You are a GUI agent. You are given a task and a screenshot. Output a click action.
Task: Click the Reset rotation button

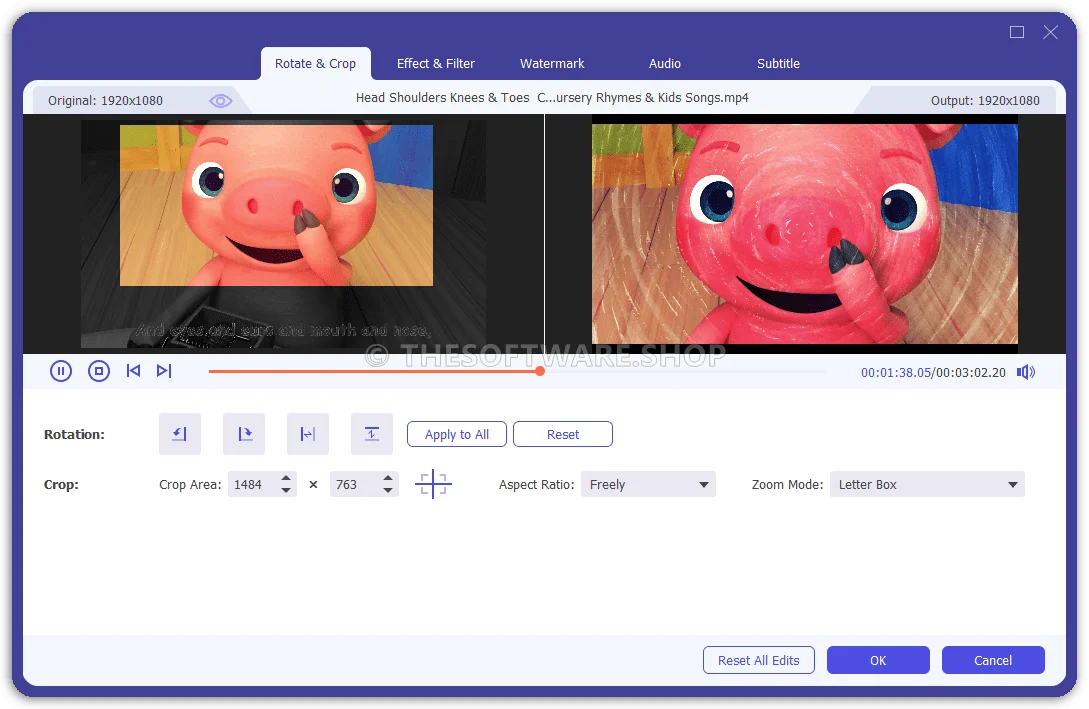pos(563,435)
